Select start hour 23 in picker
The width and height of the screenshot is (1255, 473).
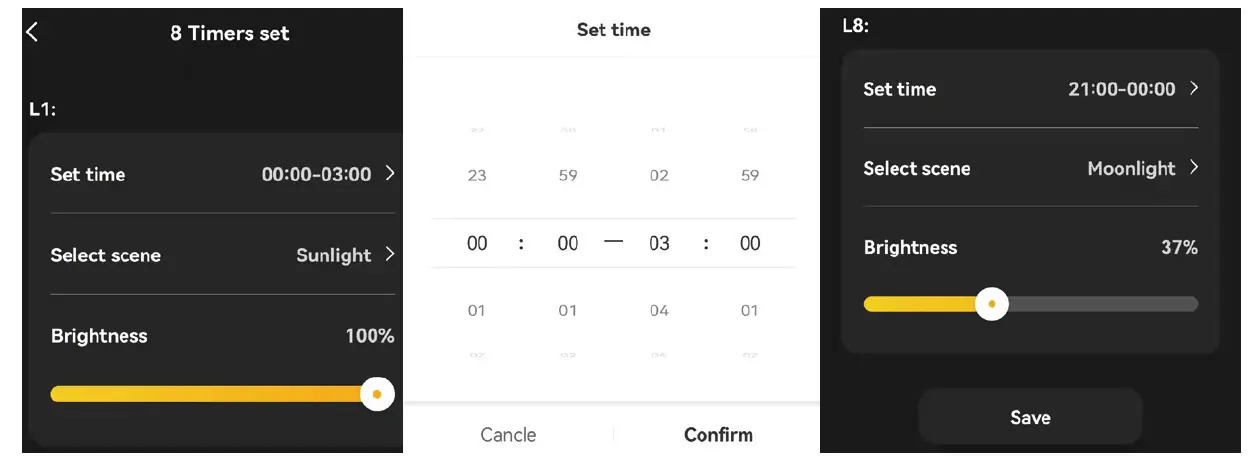(x=477, y=175)
